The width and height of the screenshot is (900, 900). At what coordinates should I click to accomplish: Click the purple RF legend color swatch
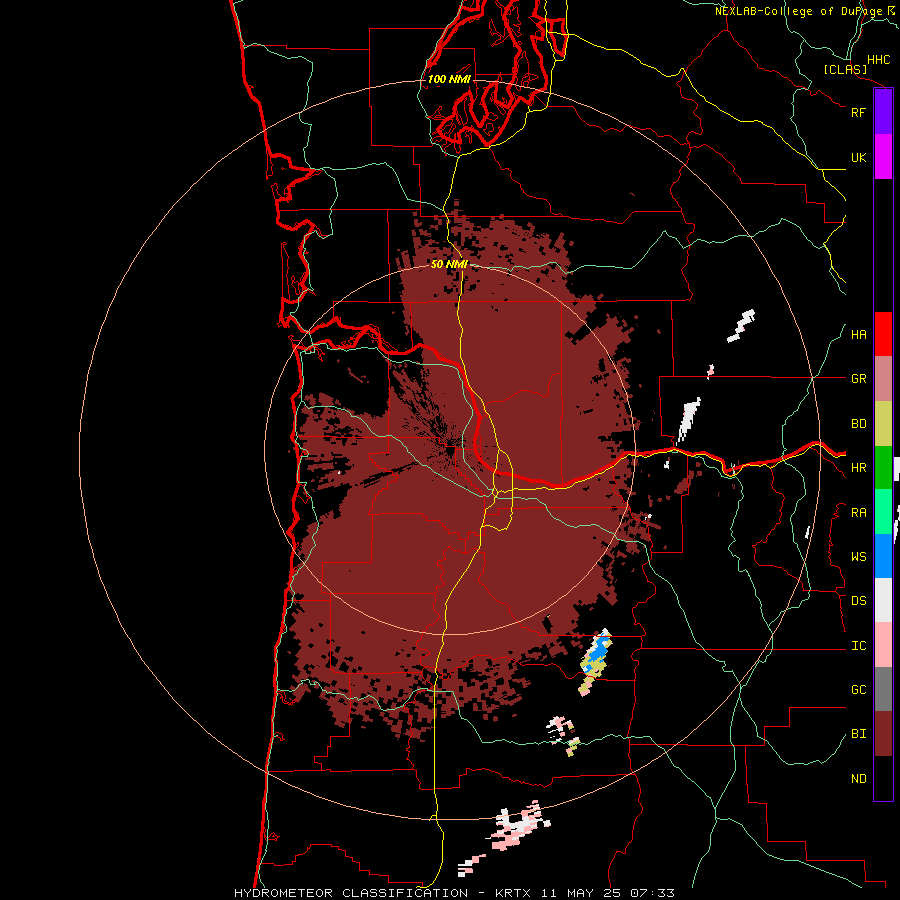[883, 112]
